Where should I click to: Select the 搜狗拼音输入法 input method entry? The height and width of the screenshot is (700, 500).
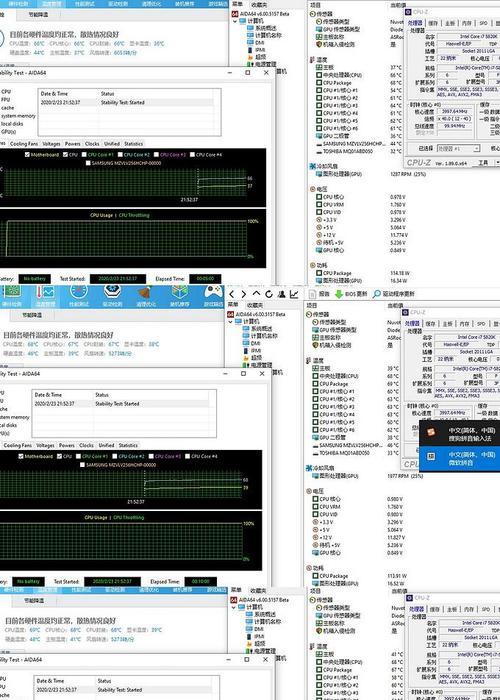pos(460,434)
